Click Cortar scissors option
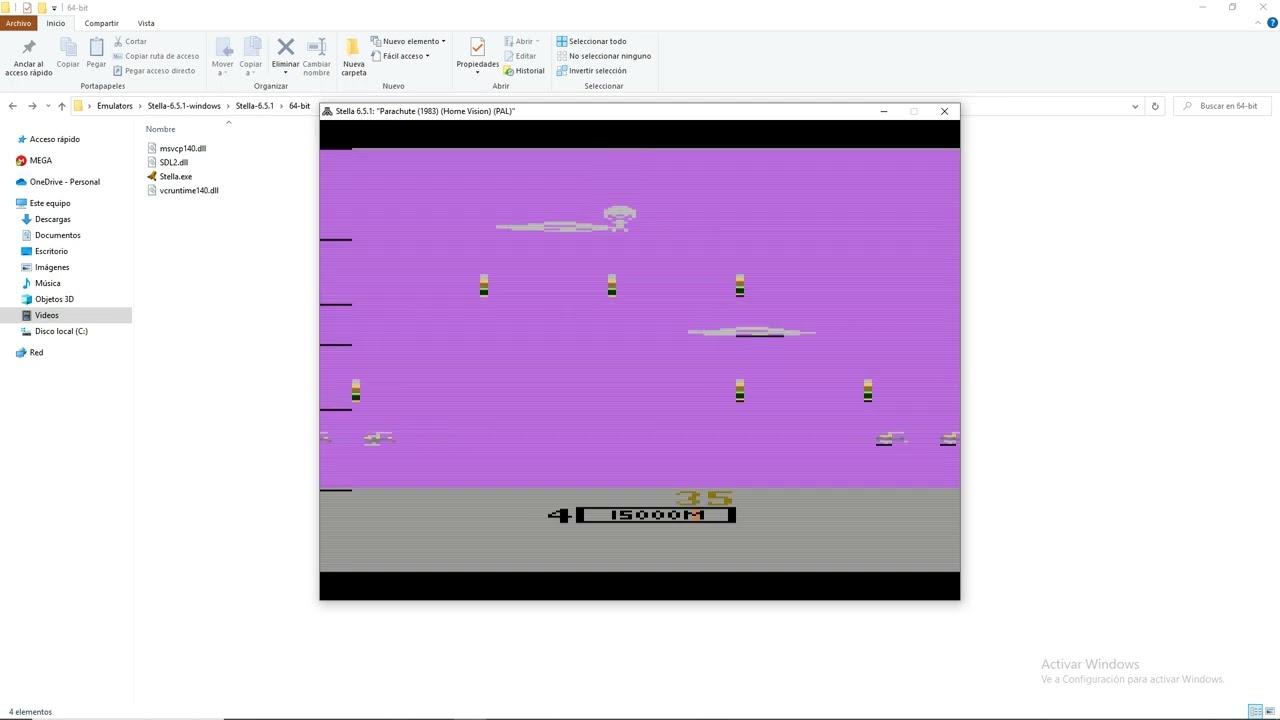This screenshot has width=1280, height=720. coord(130,41)
